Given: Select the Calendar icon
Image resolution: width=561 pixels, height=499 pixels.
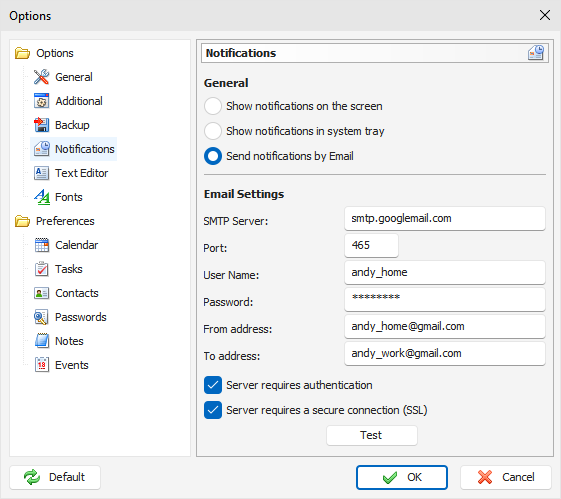Looking at the screenshot, I should [42, 245].
